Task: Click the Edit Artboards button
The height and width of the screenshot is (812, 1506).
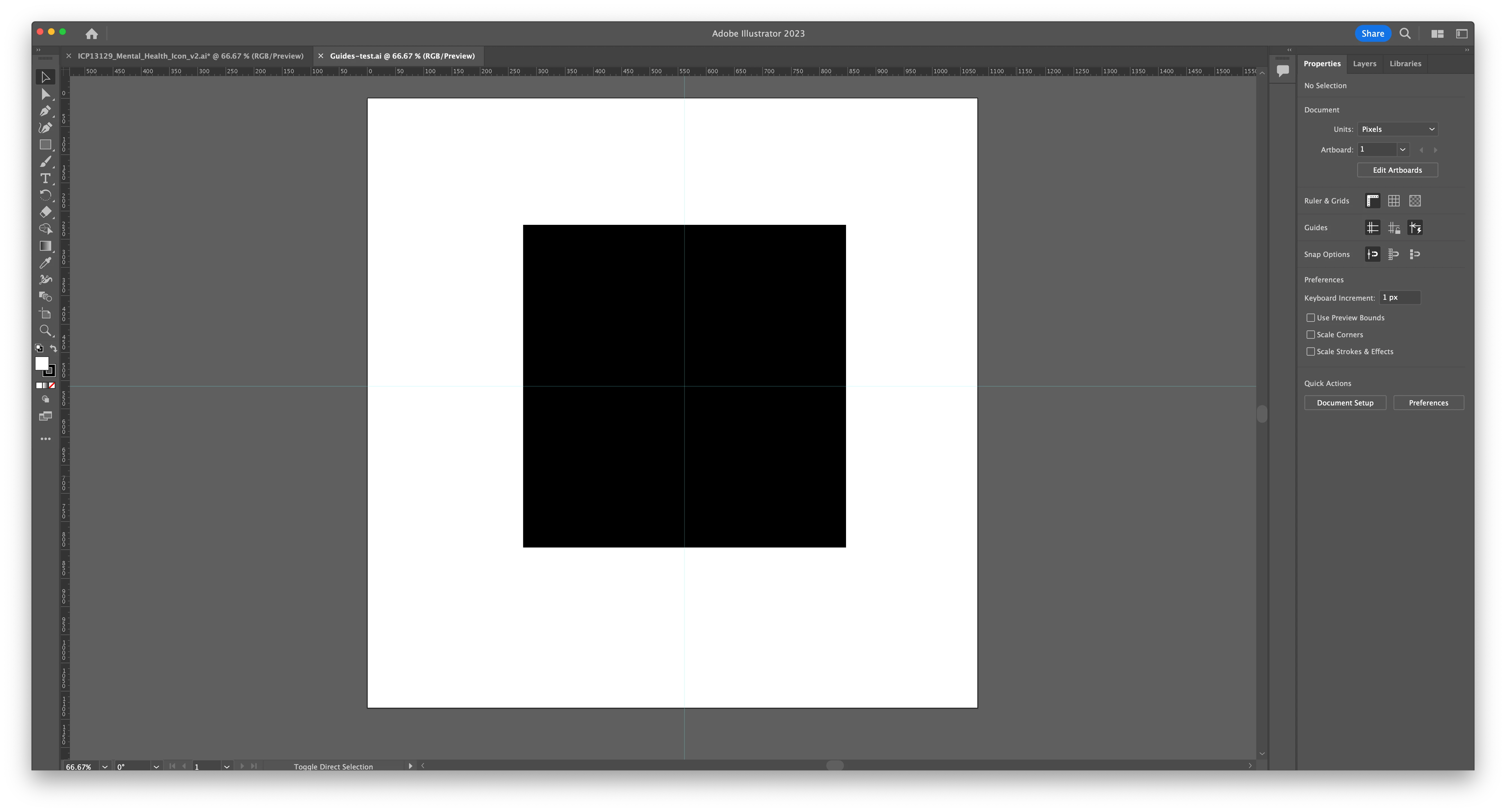Action: point(1397,170)
